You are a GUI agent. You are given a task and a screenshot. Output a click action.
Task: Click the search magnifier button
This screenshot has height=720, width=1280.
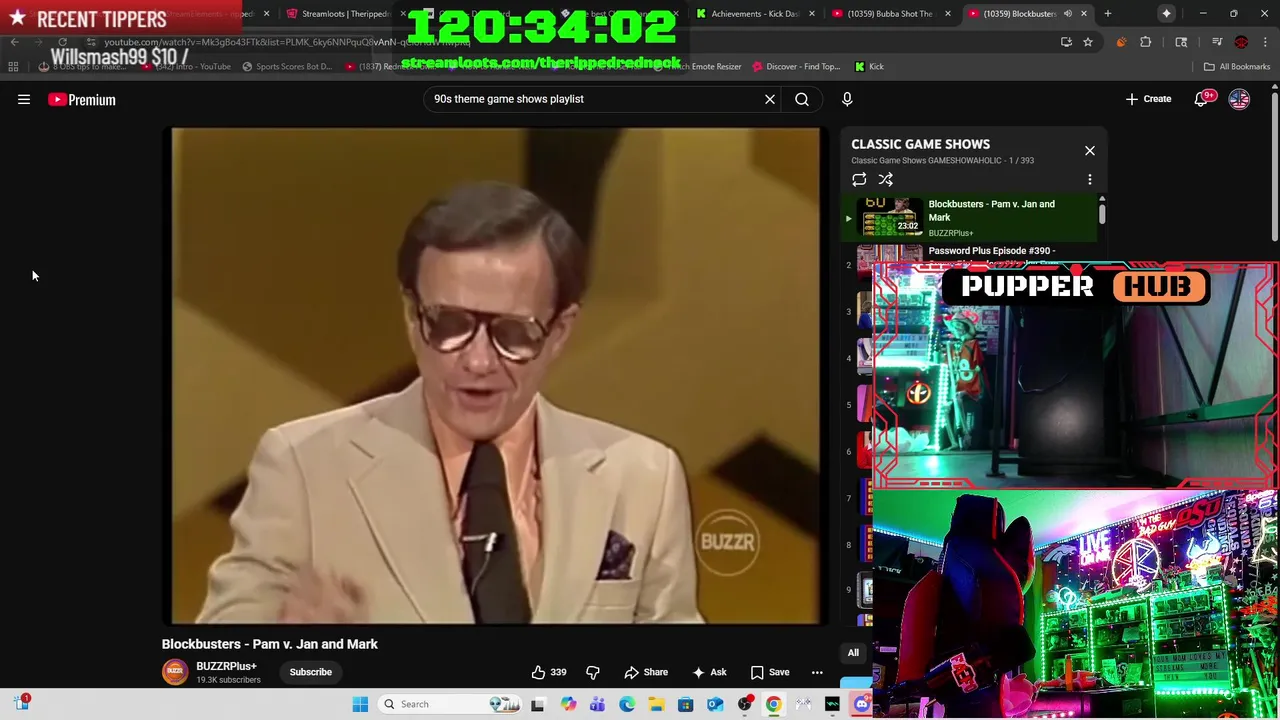click(802, 99)
